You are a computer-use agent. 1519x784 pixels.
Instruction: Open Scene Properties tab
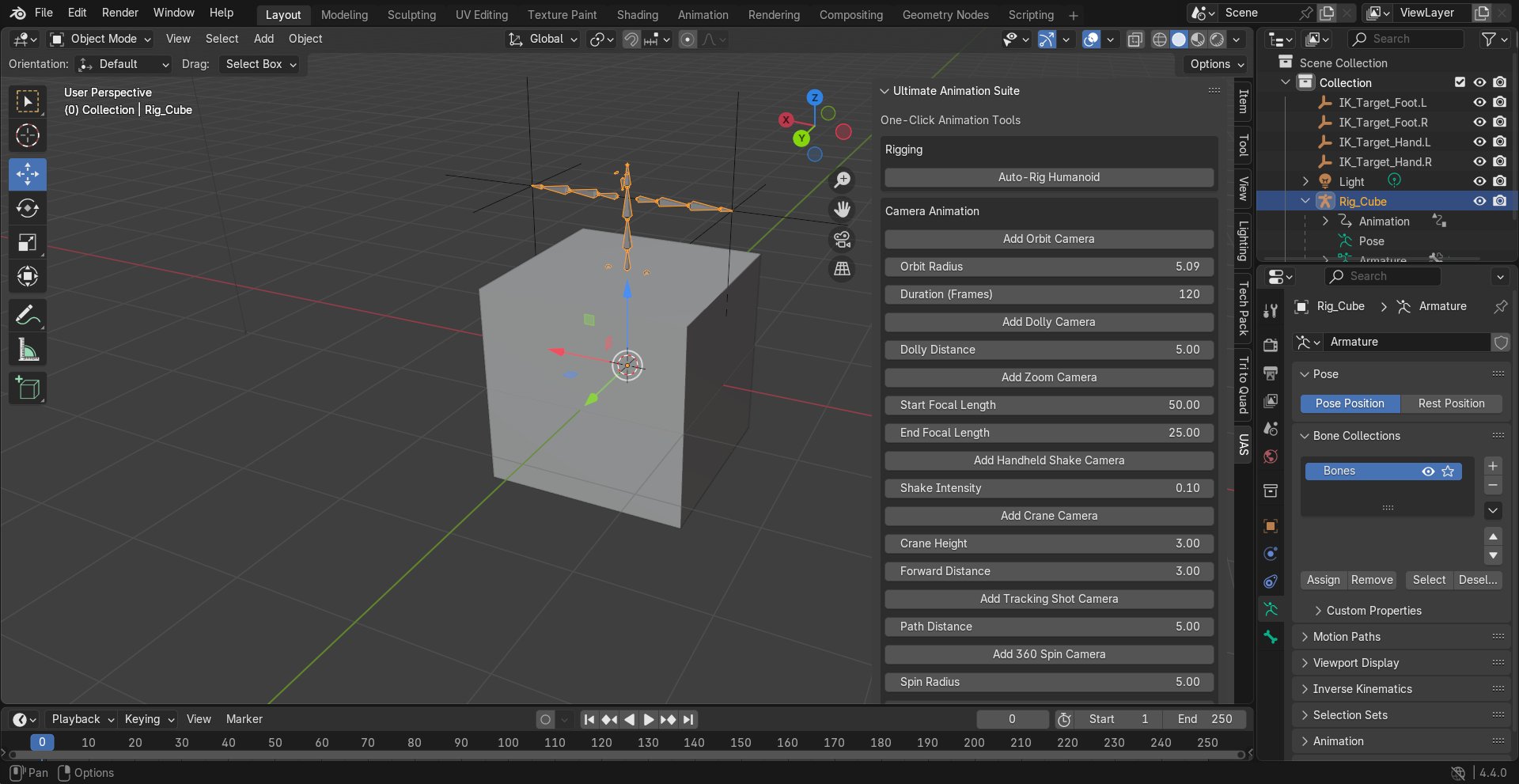point(1271,428)
